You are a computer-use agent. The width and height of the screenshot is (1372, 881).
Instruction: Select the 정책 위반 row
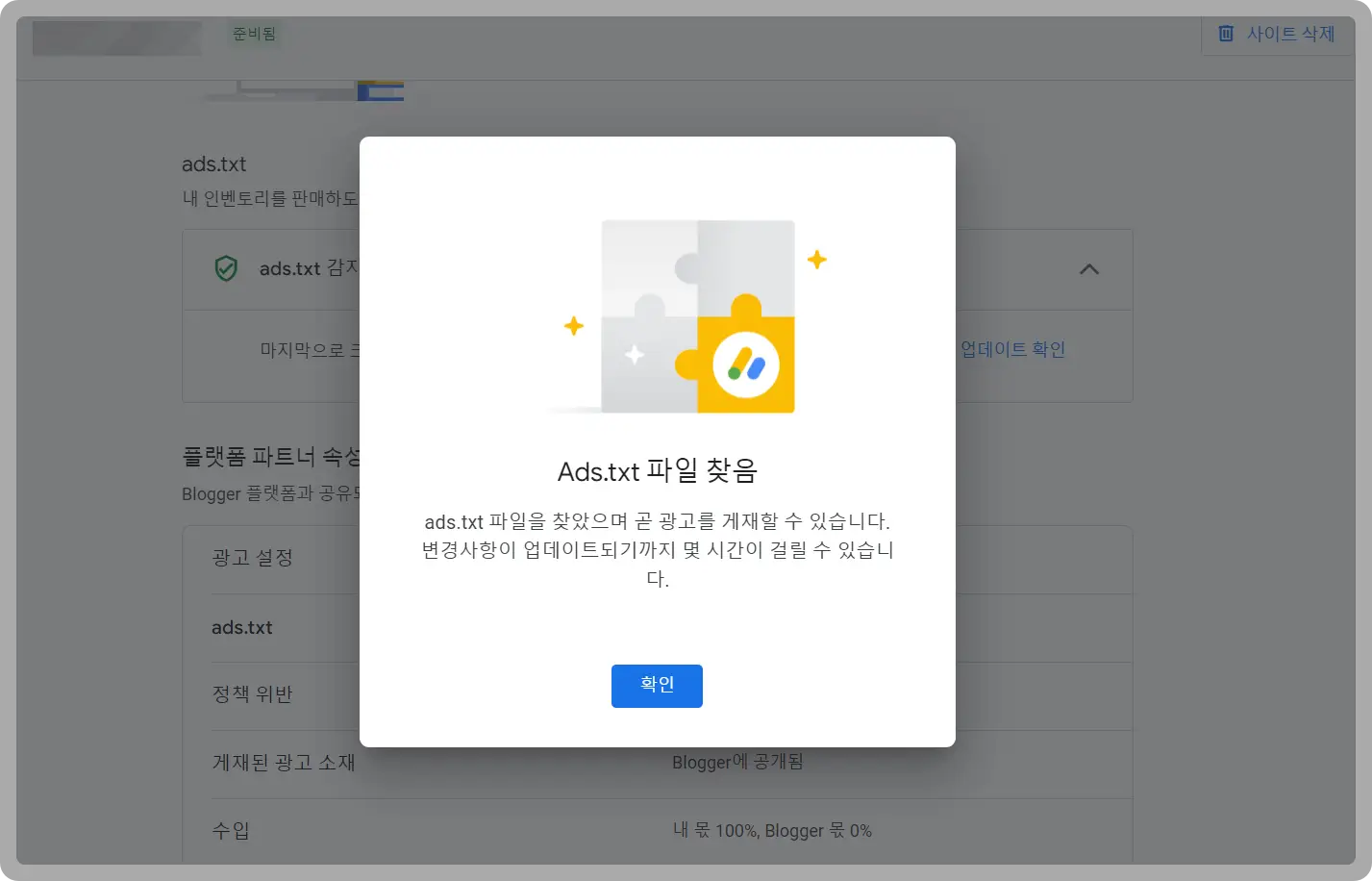[658, 696]
